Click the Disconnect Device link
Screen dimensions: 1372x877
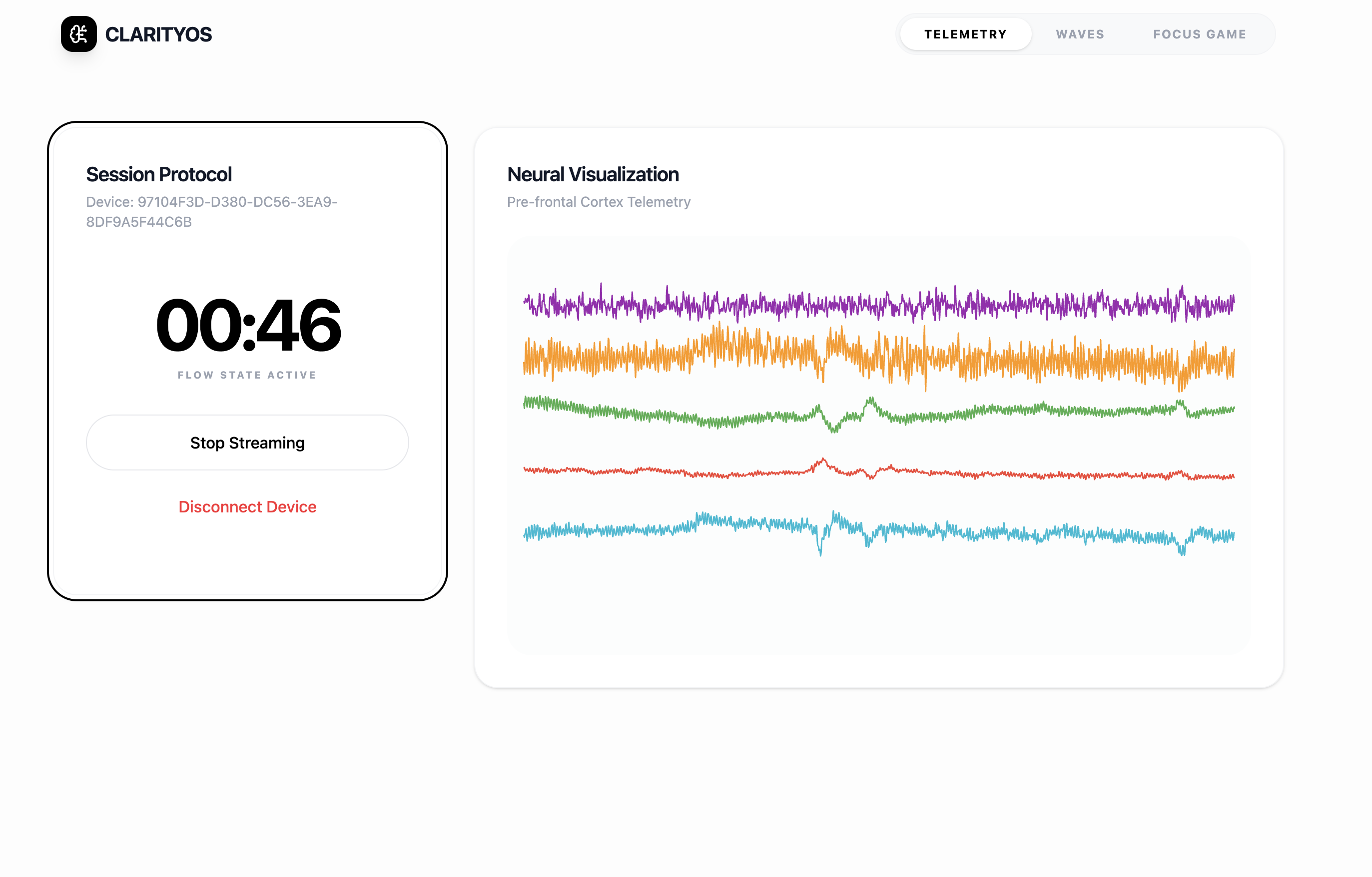coord(247,507)
